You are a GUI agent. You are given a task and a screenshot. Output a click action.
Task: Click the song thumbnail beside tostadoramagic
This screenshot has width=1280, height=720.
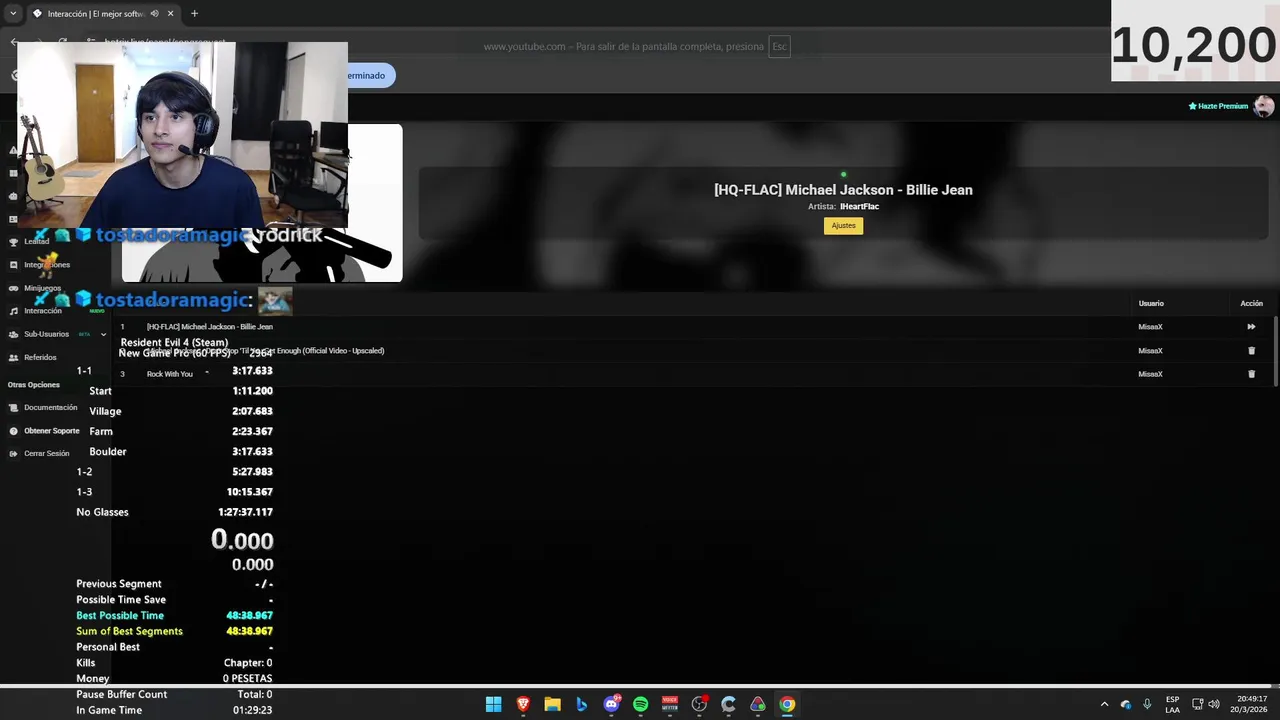pyautogui.click(x=275, y=300)
